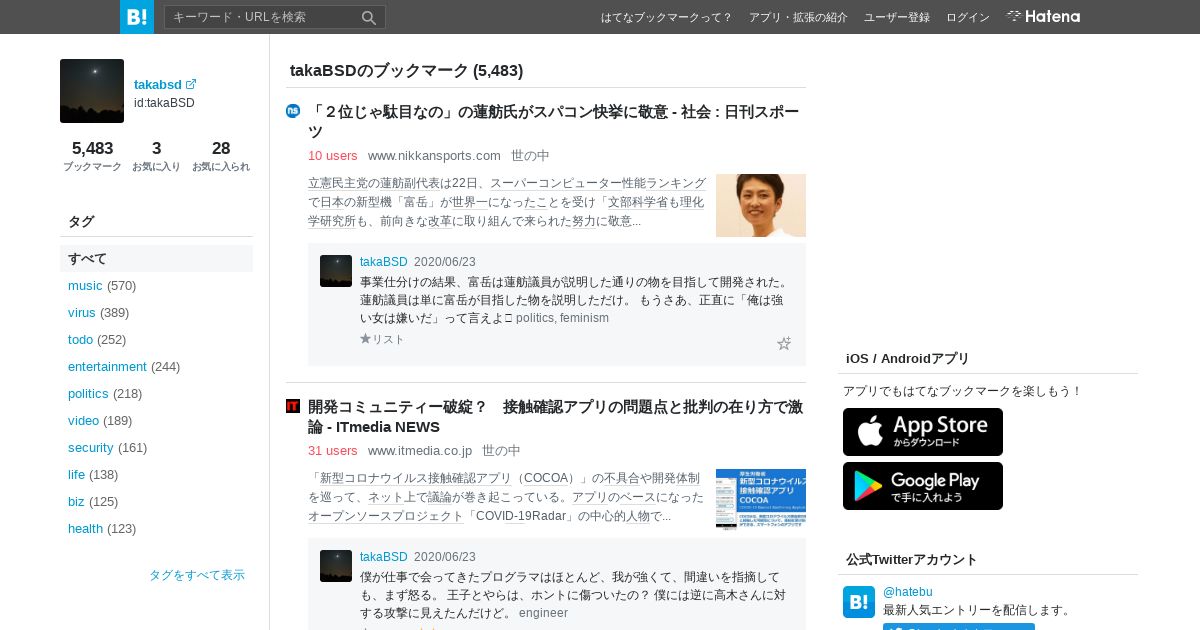Open the Google Play download badge
This screenshot has height=630, width=1200.
(x=923, y=486)
